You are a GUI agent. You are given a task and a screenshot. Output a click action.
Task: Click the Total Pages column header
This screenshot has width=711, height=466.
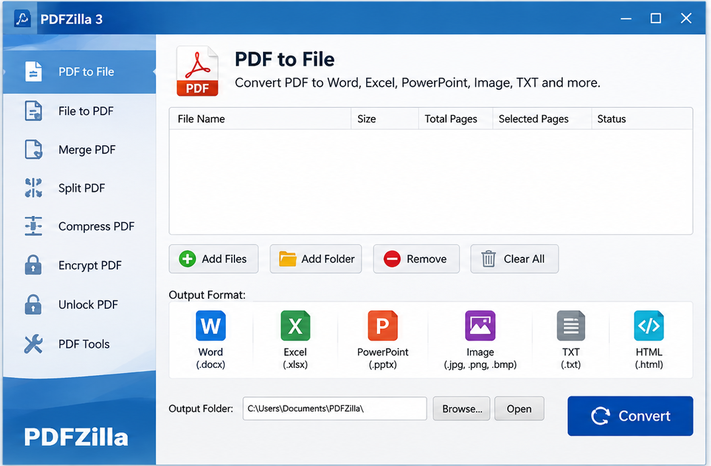coord(455,119)
